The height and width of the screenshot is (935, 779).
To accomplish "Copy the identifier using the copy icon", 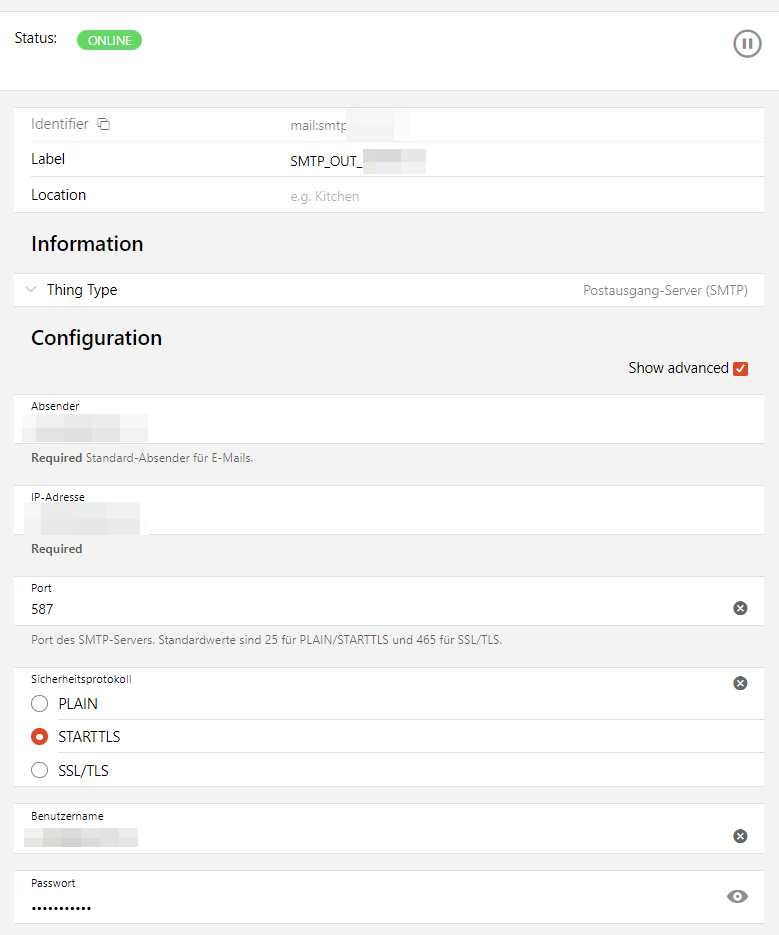I will coord(103,125).
